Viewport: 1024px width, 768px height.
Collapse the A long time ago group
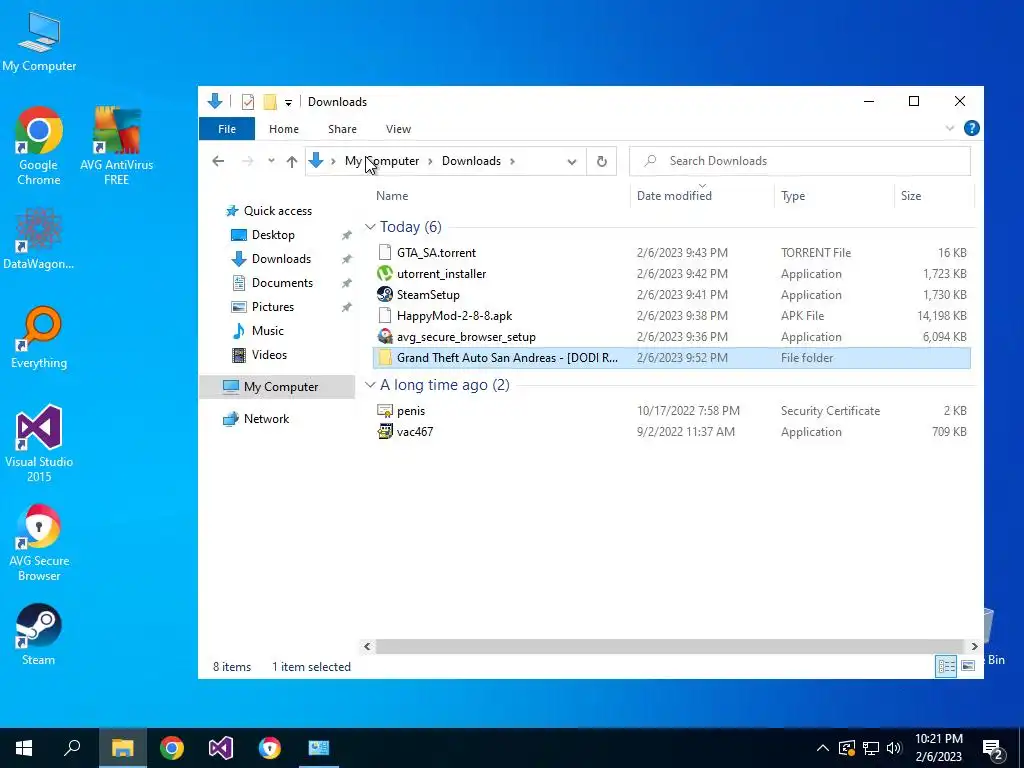coord(370,385)
